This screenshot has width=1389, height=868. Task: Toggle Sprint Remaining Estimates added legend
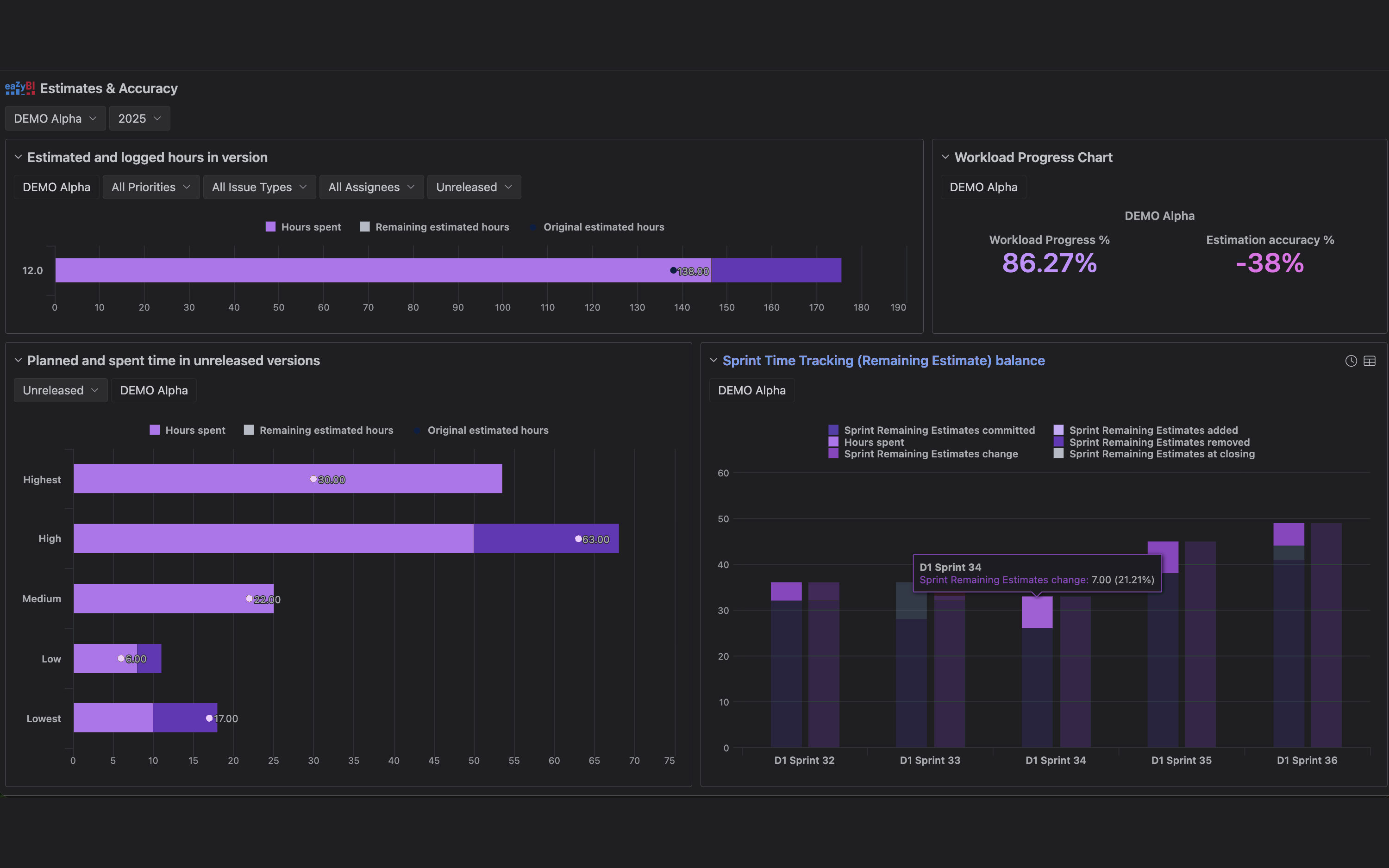(x=1145, y=430)
